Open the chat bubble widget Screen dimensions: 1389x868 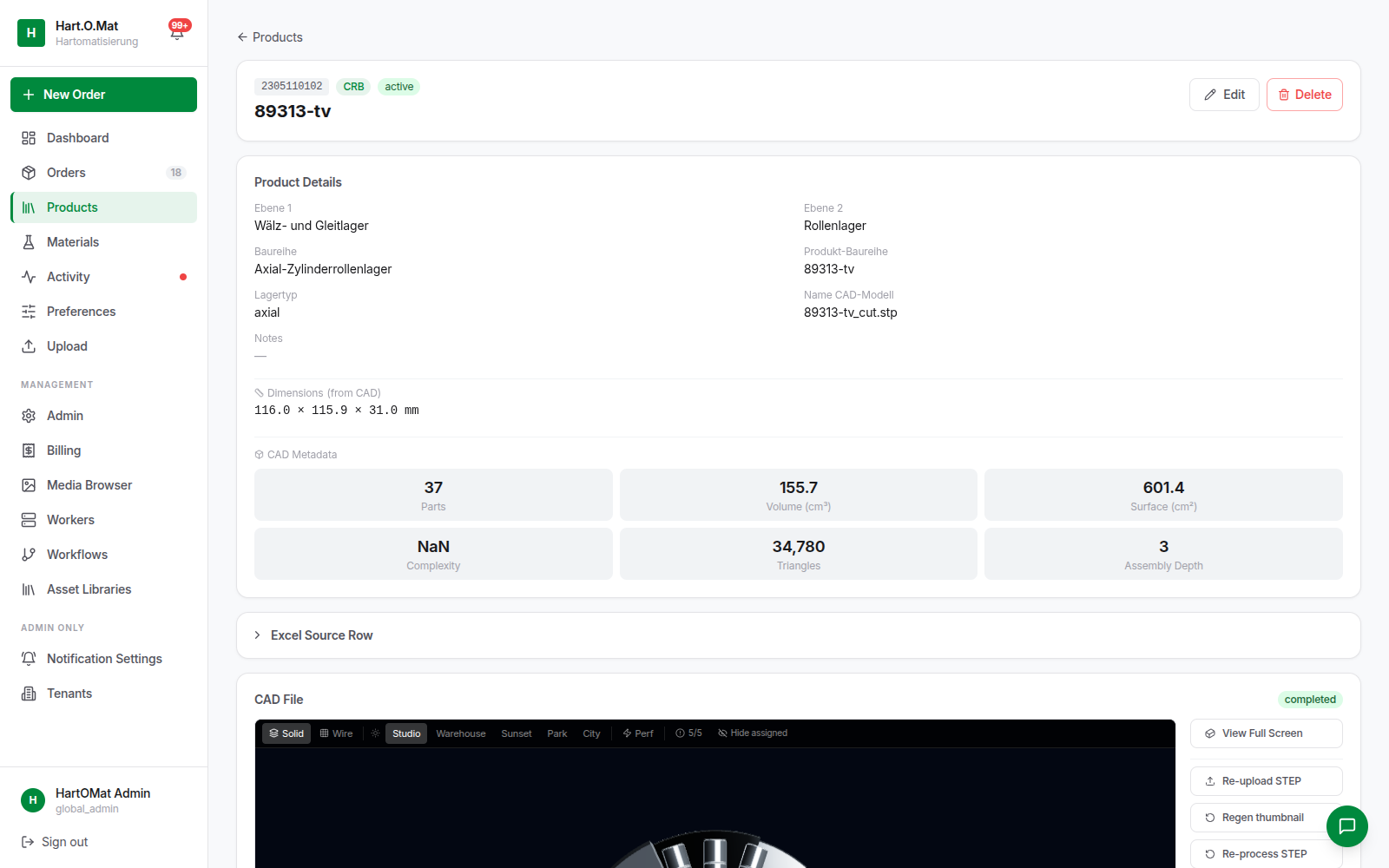1347,826
